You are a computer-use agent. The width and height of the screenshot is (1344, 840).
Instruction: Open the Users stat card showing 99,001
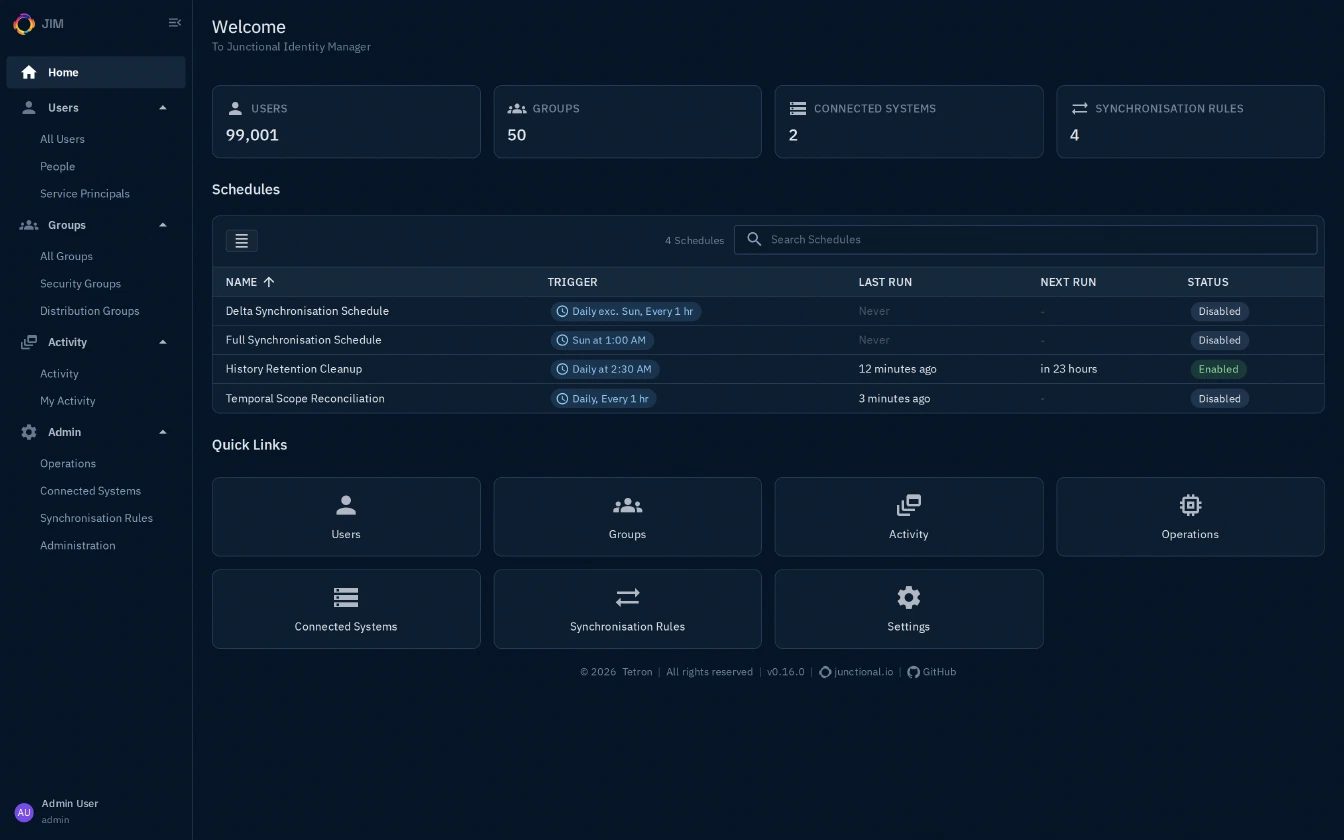tap(346, 122)
